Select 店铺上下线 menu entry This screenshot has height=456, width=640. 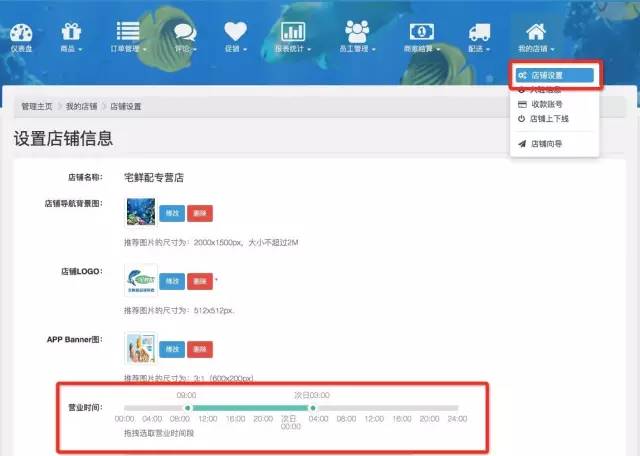(x=549, y=119)
